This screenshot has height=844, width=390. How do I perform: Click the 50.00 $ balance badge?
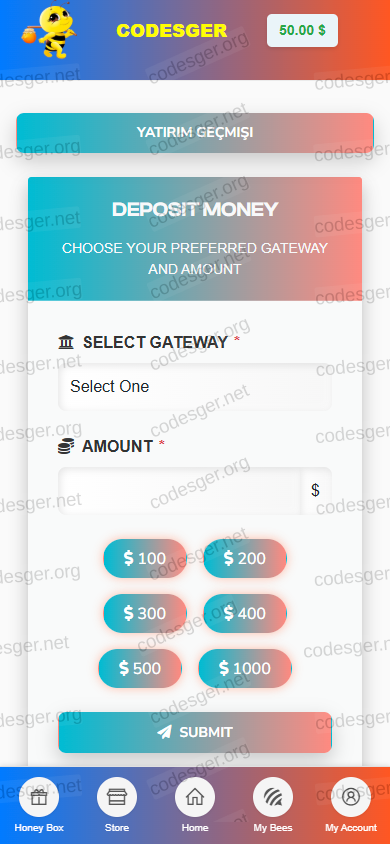point(302,31)
